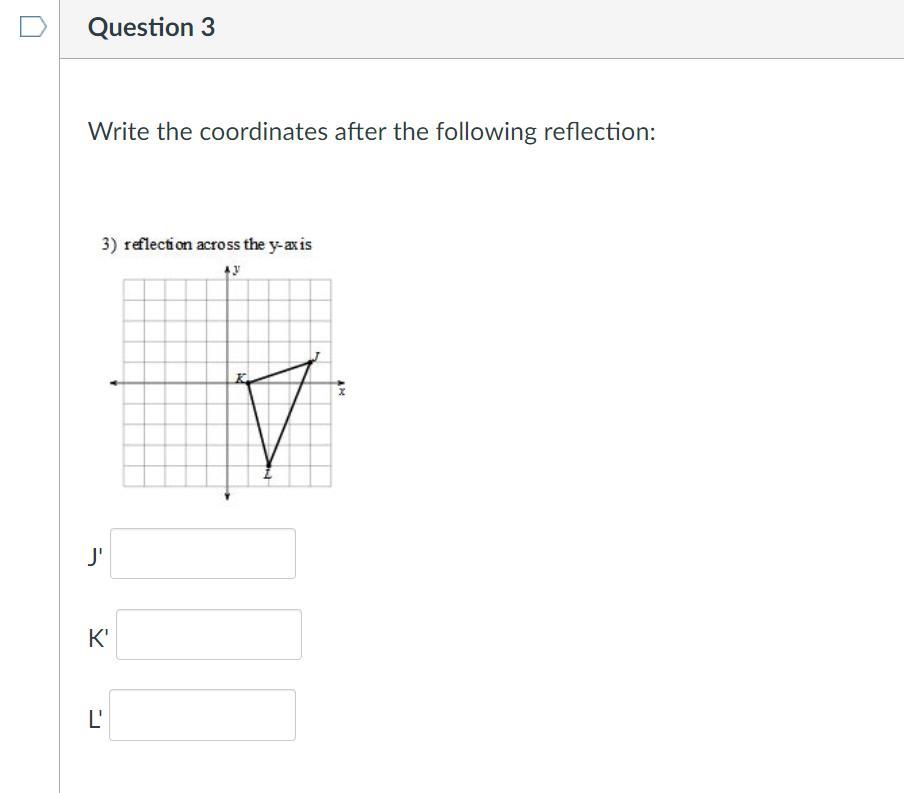
Task: Click the K' answer input field
Action: pos(208,634)
